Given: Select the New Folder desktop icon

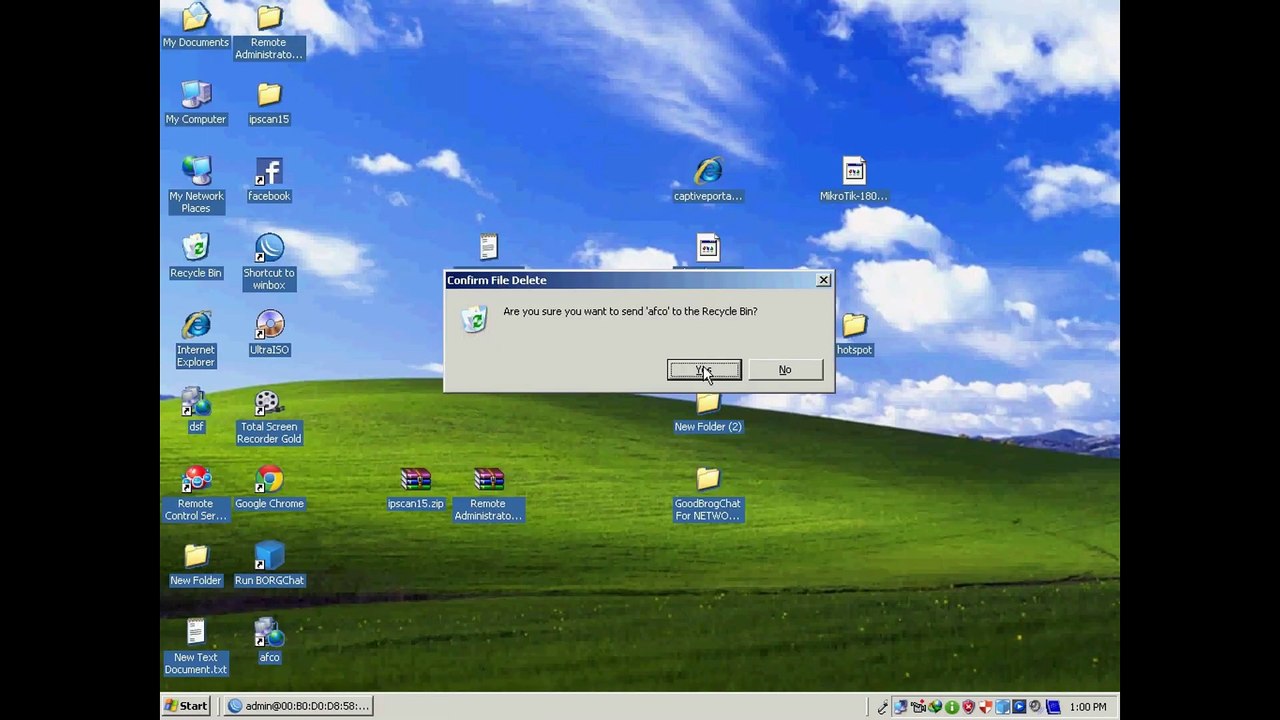Looking at the screenshot, I should pos(196,565).
